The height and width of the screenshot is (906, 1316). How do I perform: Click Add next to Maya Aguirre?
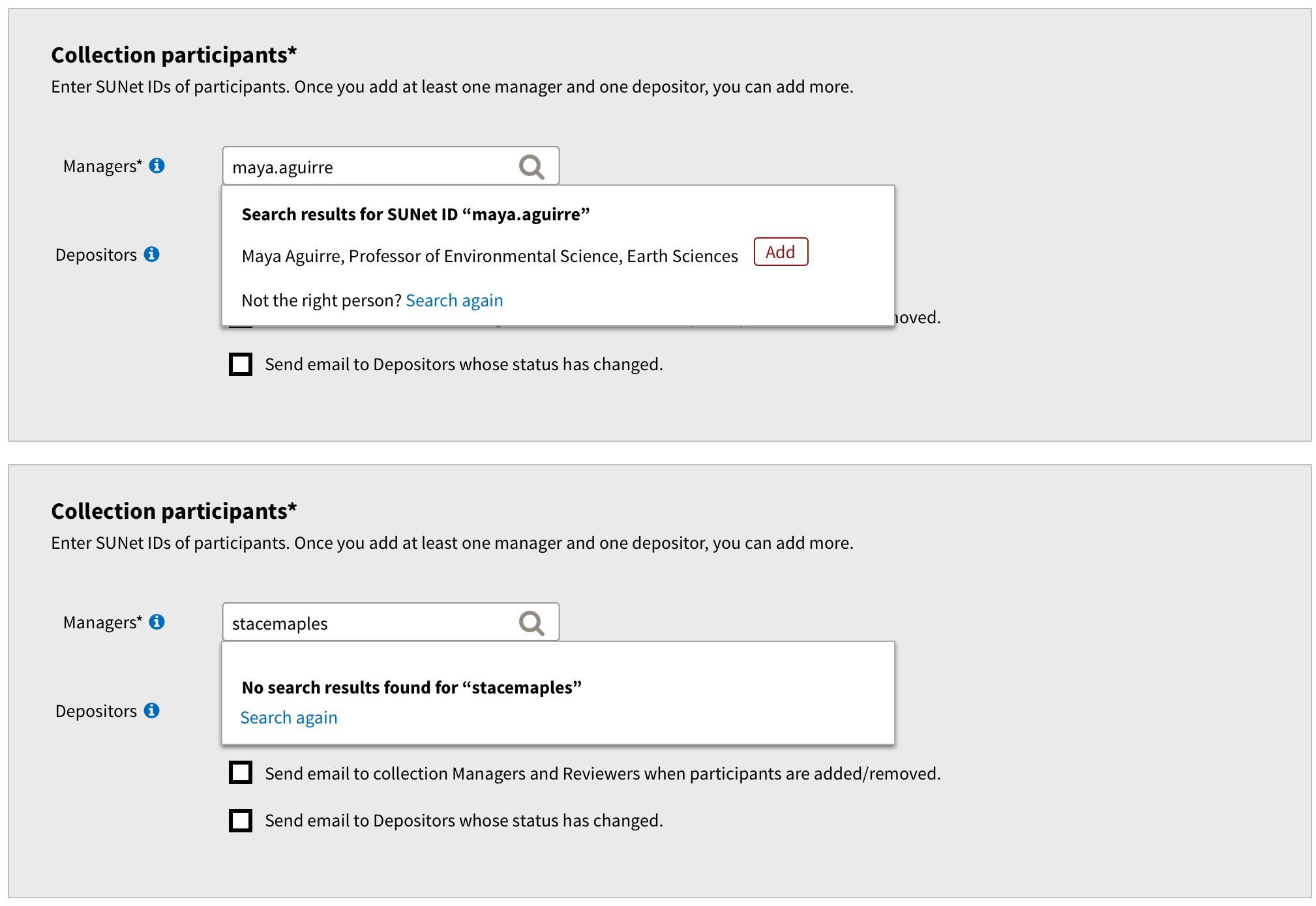(780, 252)
